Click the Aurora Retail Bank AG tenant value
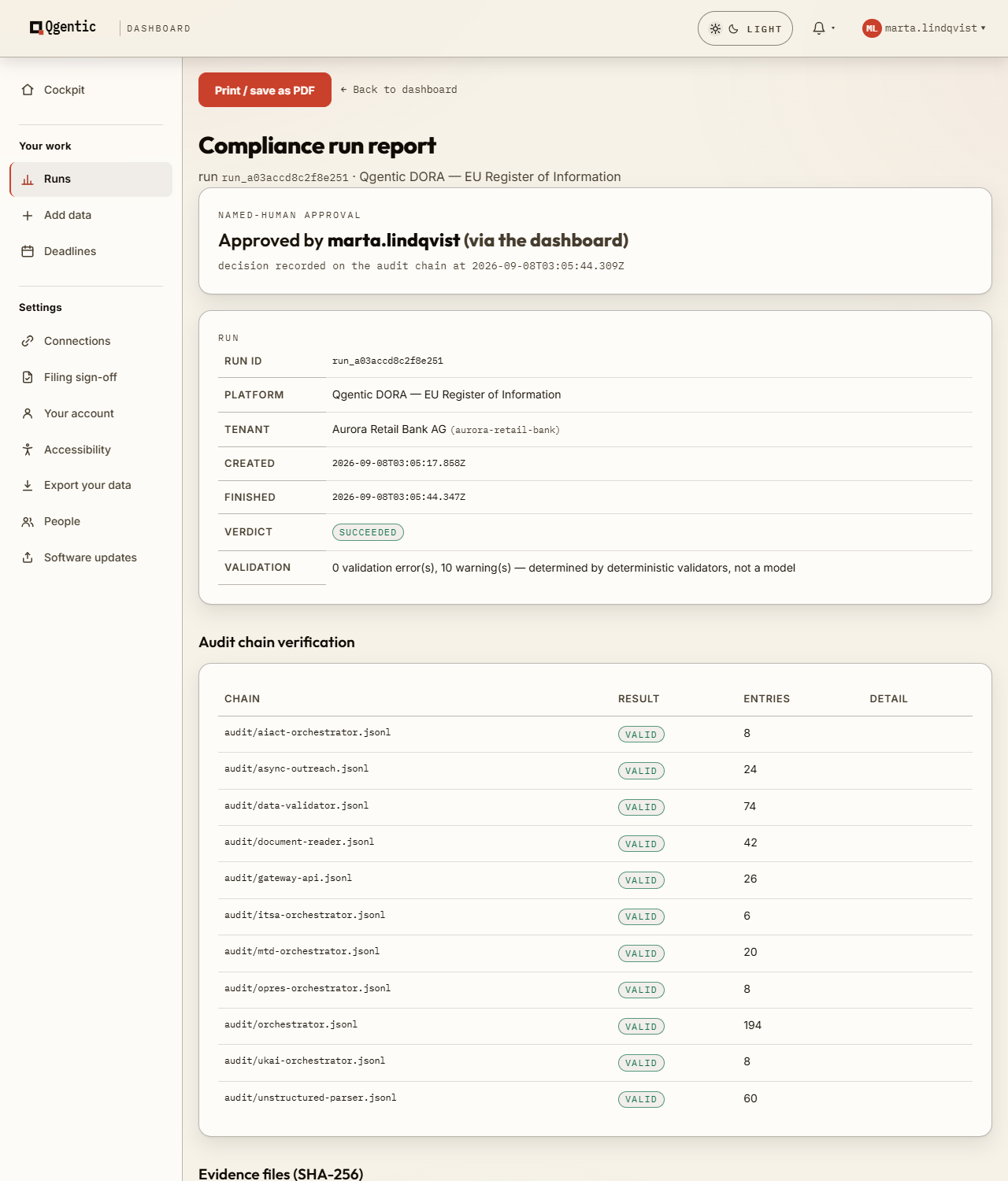 (446, 430)
